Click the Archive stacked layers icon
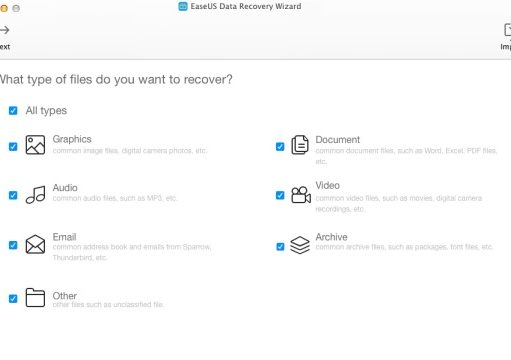This screenshot has width=511, height=360. pos(300,245)
